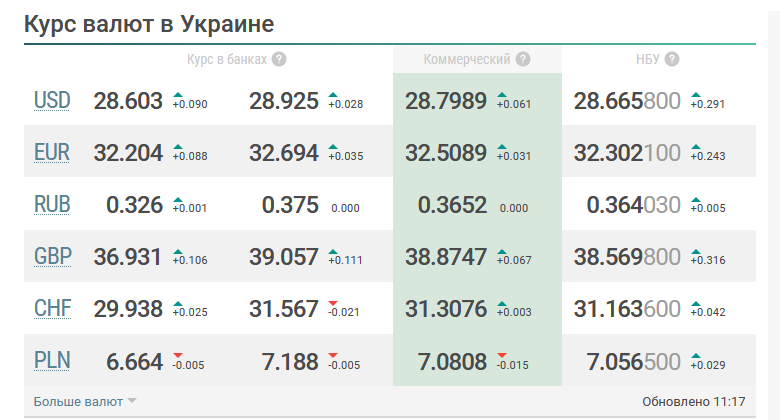Select the Курс в банках column header

(x=227, y=59)
